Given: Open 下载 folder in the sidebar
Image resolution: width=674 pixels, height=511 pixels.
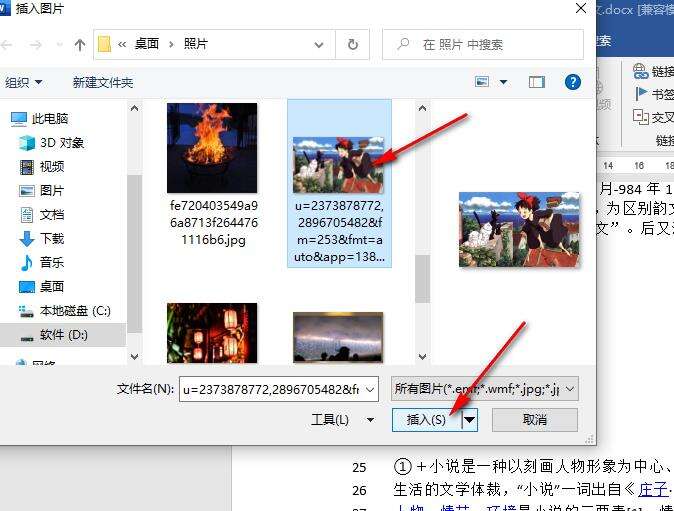Looking at the screenshot, I should click(x=52, y=238).
